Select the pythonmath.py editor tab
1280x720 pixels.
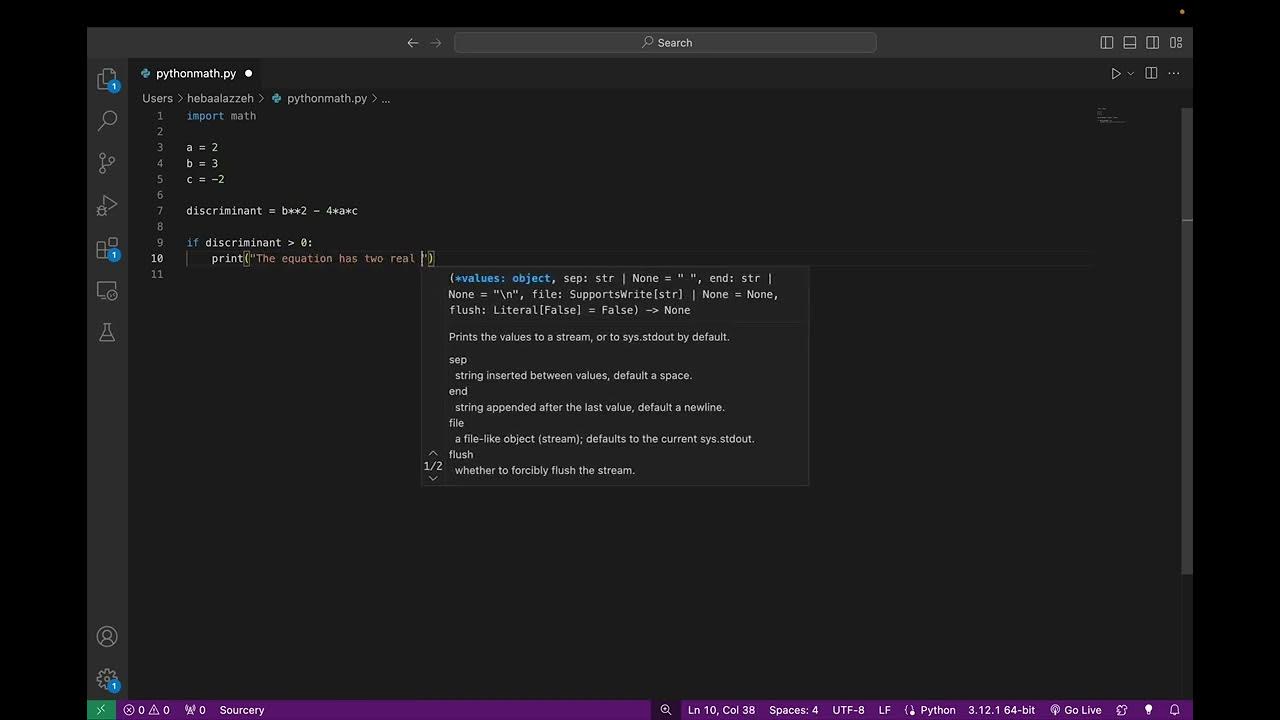pyautogui.click(x=196, y=73)
